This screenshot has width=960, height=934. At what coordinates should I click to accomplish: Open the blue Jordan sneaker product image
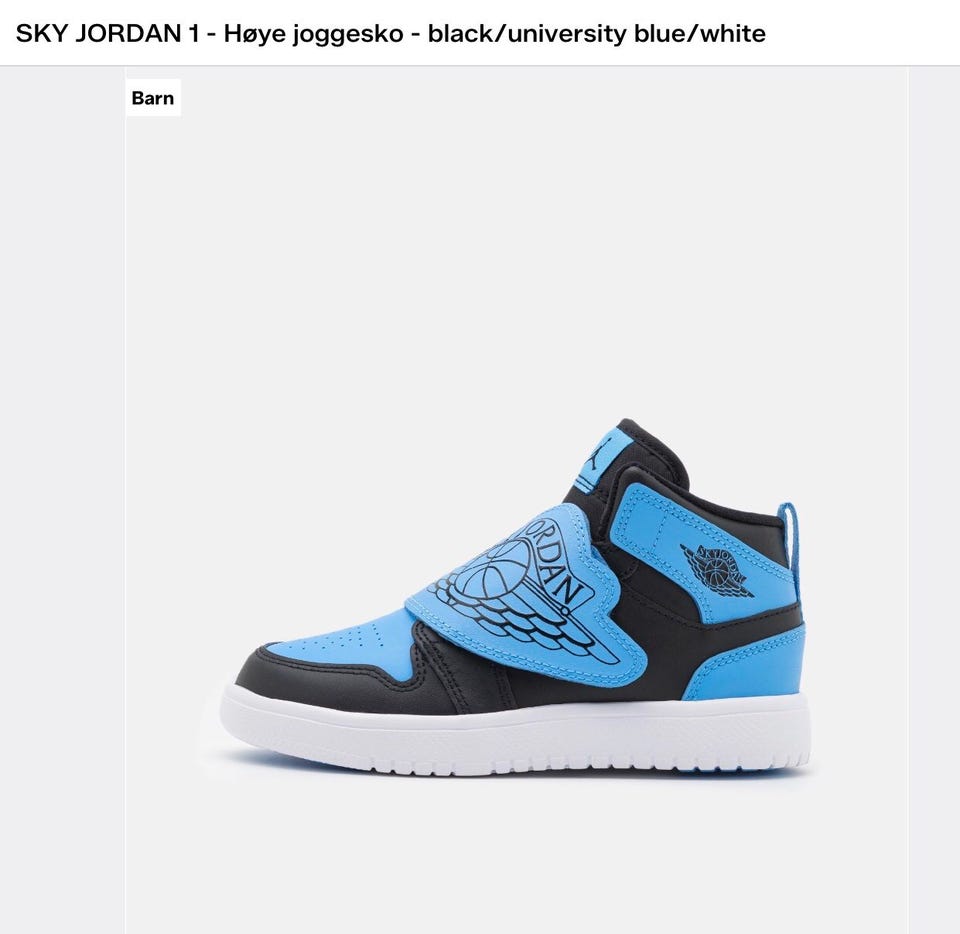click(x=516, y=597)
